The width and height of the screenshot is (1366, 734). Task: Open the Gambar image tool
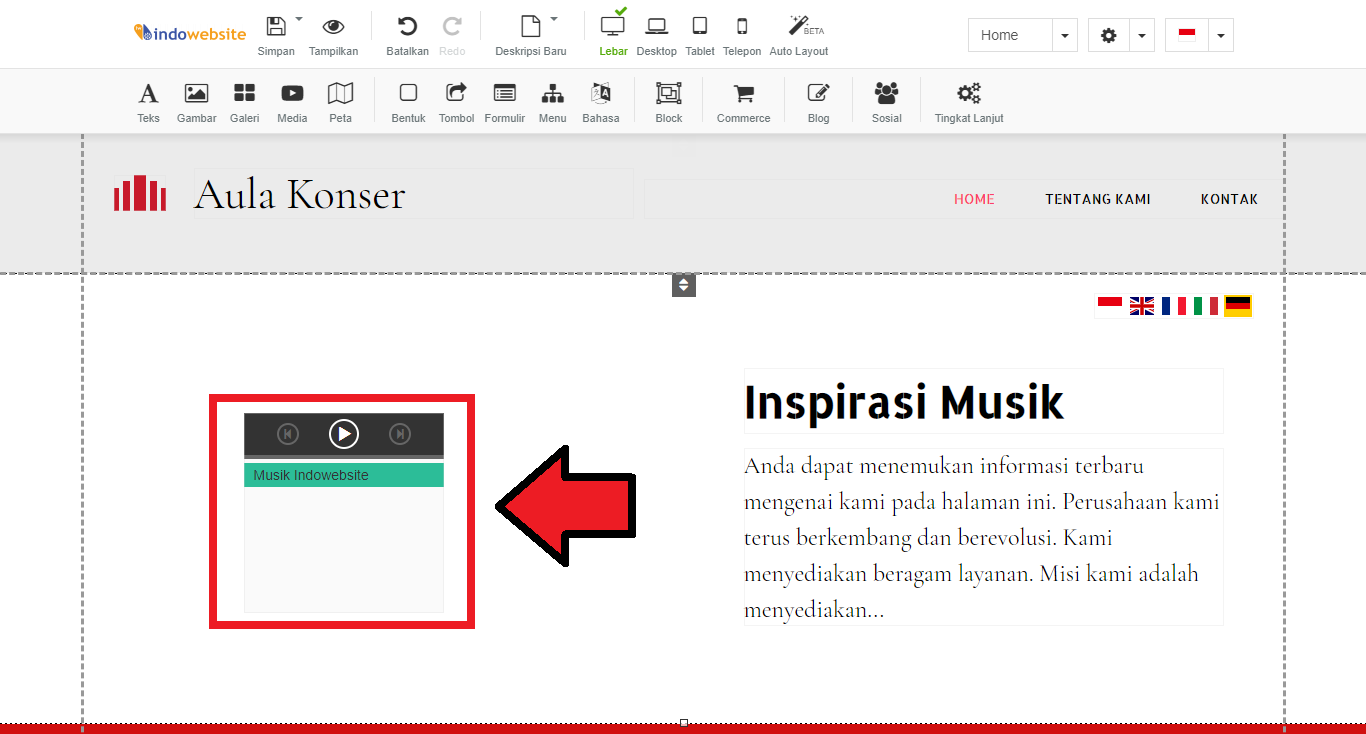point(196,100)
